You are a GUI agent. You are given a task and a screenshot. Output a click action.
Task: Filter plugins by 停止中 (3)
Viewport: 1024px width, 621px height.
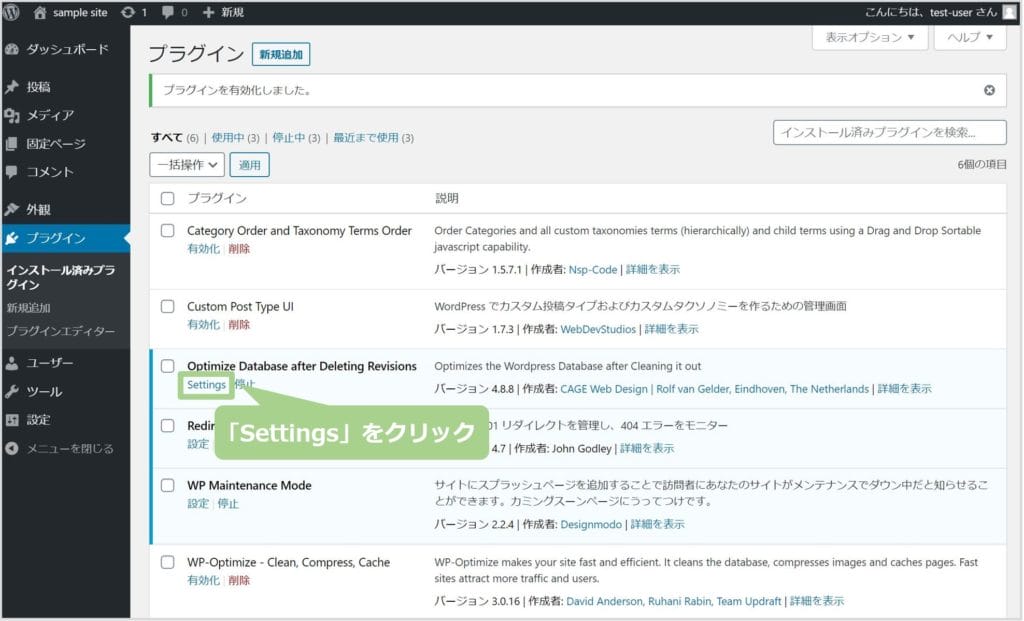[296, 138]
